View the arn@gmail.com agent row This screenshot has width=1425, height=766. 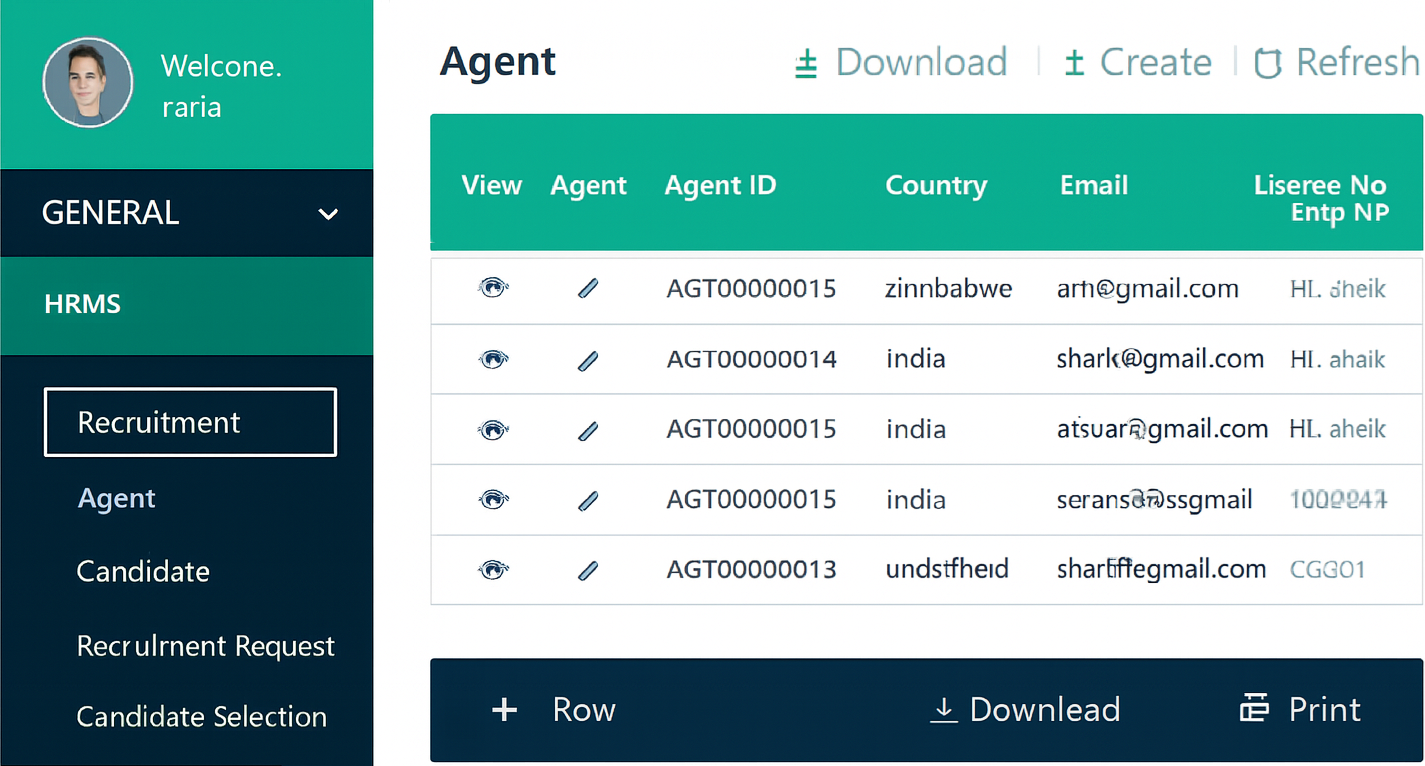tap(493, 289)
